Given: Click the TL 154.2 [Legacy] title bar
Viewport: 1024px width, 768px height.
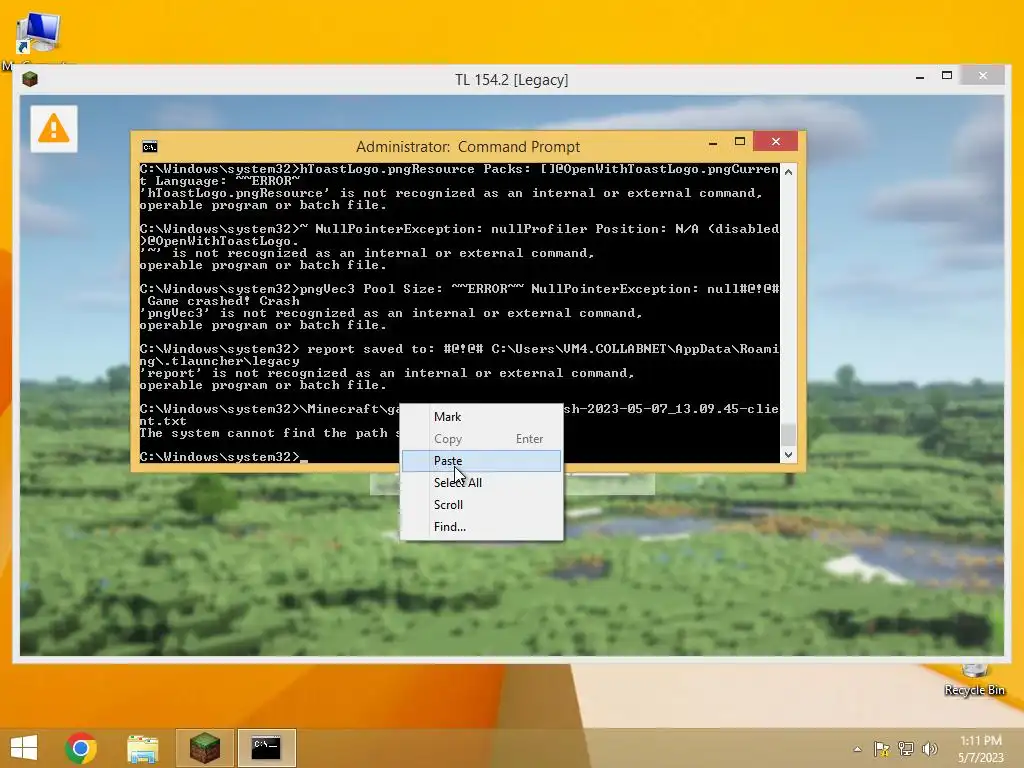Looking at the screenshot, I should pos(511,80).
